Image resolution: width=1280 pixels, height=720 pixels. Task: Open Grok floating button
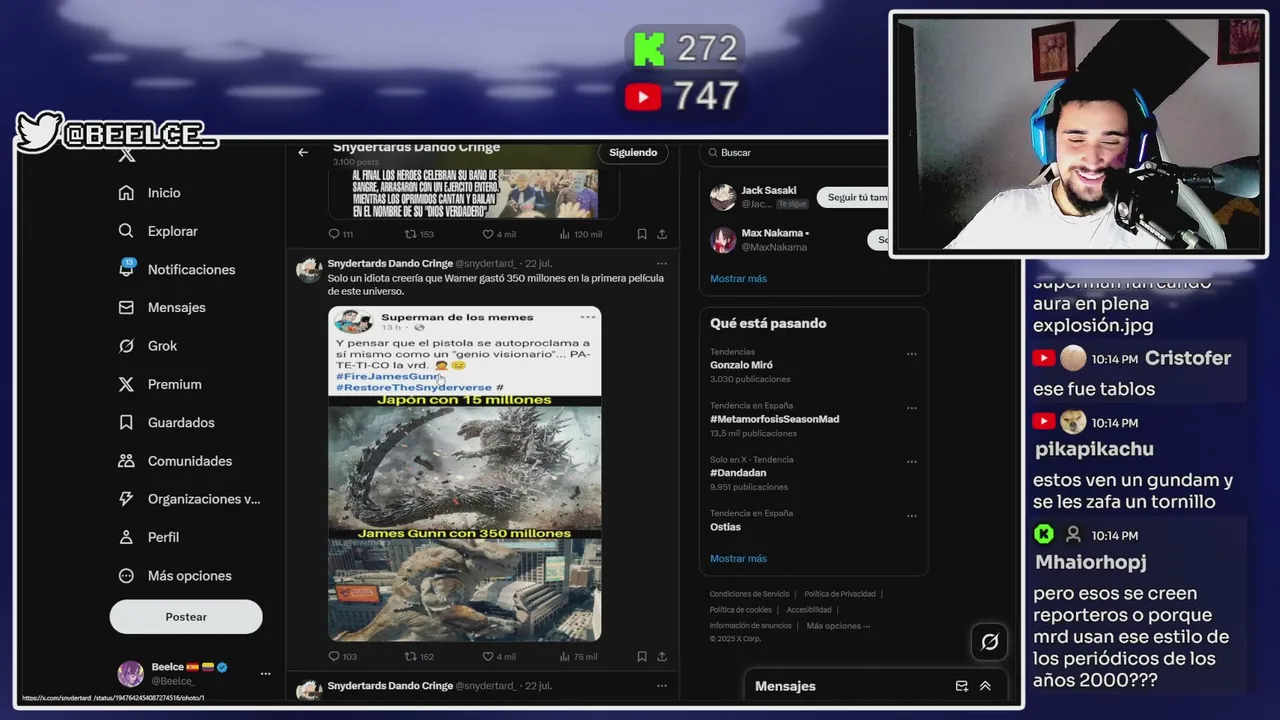(x=990, y=642)
